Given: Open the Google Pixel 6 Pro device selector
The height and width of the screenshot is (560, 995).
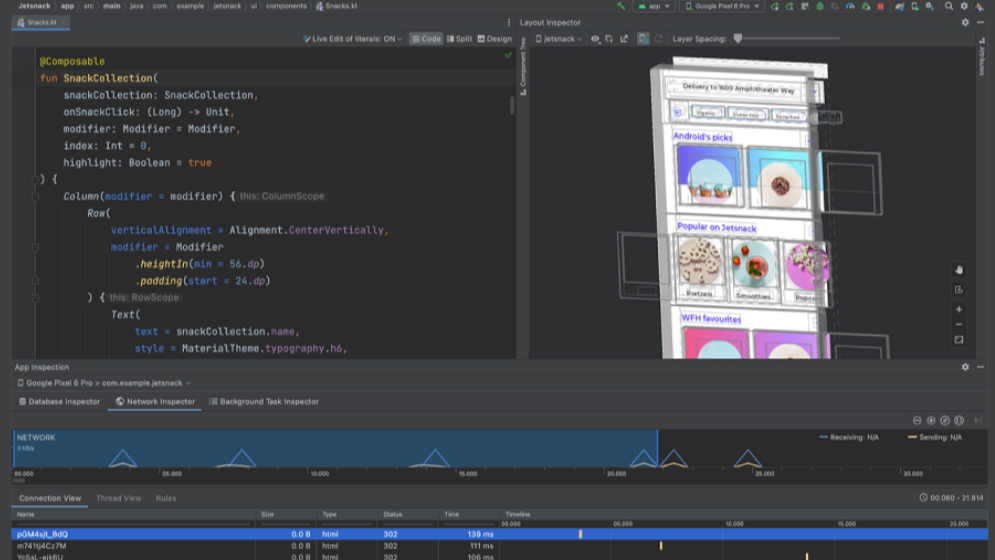Looking at the screenshot, I should (x=722, y=6).
